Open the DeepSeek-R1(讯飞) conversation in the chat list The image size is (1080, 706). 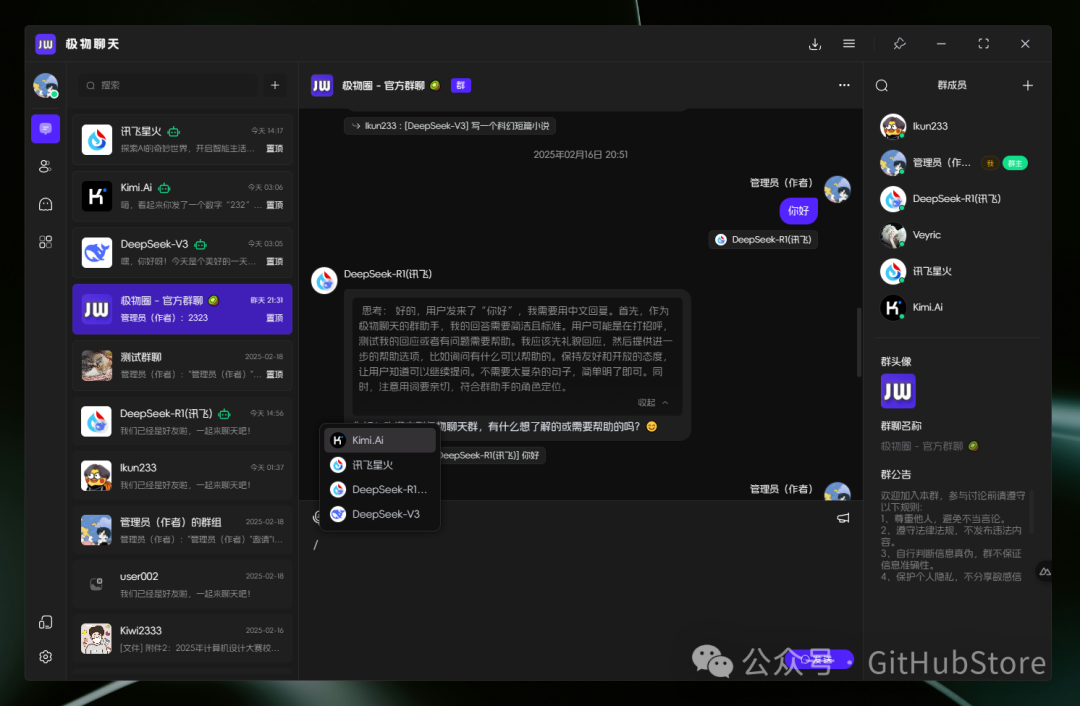tap(183, 422)
